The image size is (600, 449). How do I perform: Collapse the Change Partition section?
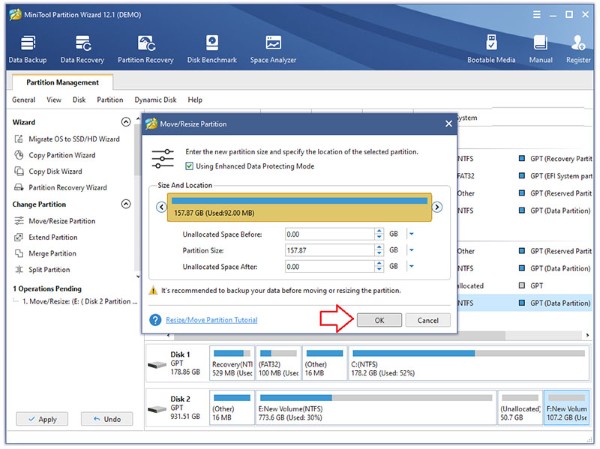click(x=125, y=204)
